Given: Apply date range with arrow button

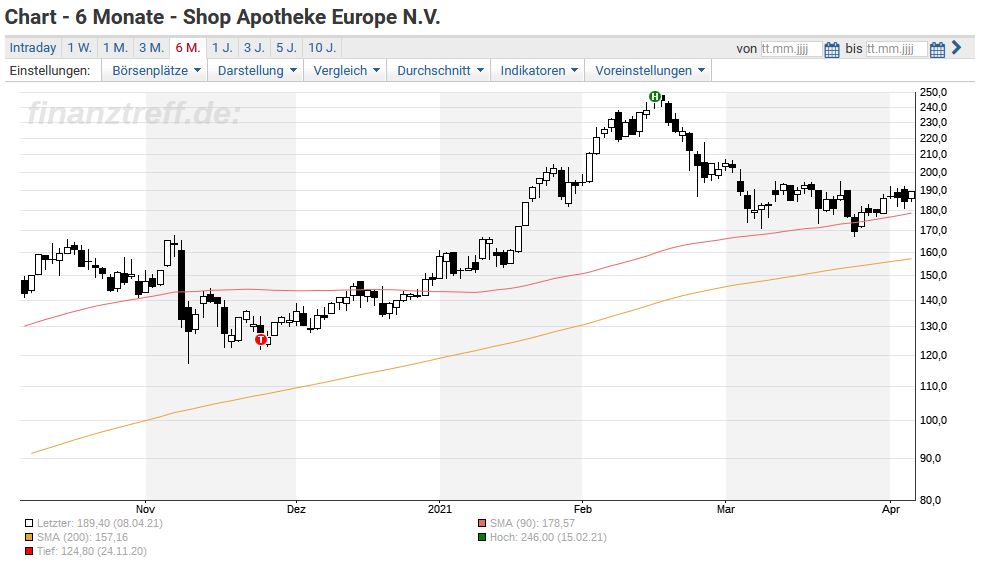Looking at the screenshot, I should tap(957, 47).
